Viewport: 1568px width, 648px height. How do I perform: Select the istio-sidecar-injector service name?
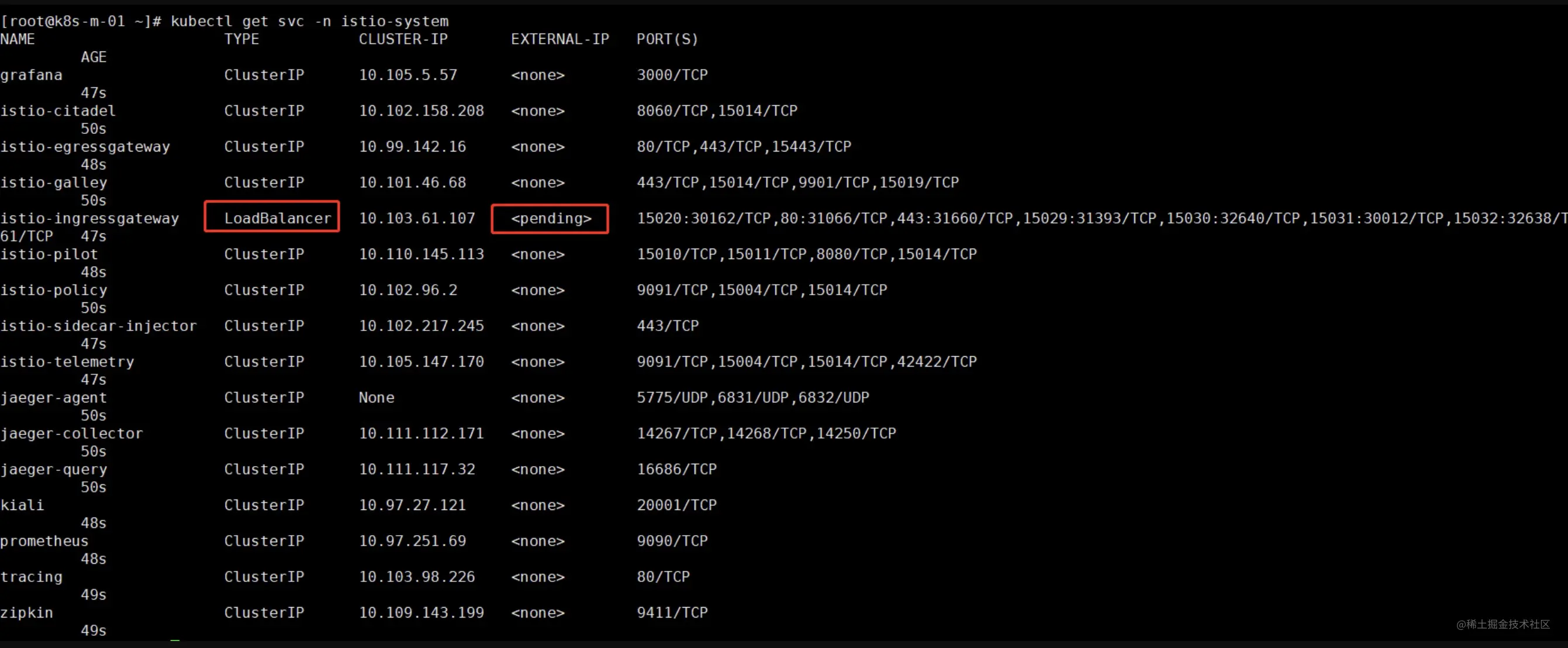pos(98,326)
